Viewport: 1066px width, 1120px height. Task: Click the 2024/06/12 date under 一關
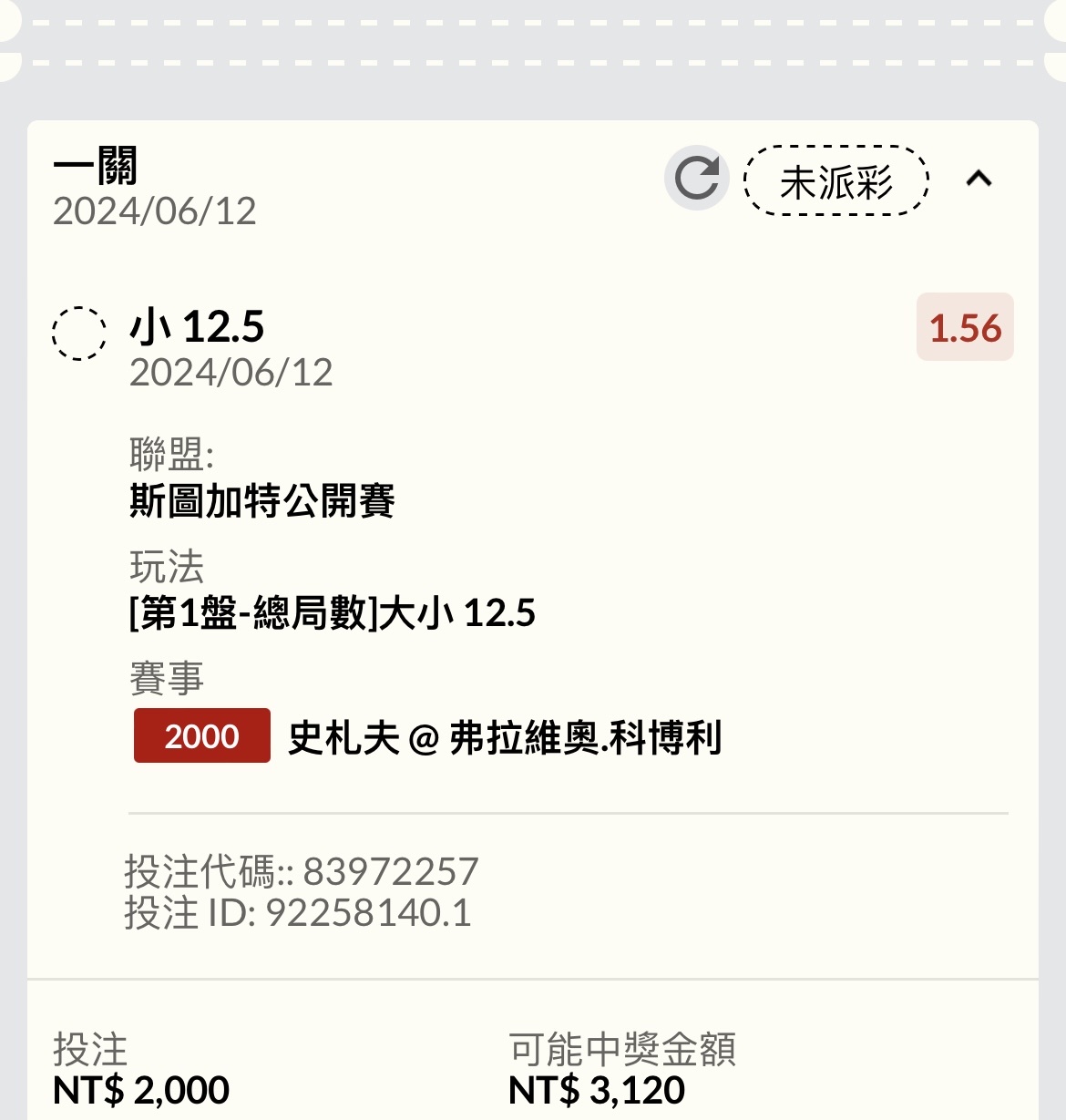[155, 211]
